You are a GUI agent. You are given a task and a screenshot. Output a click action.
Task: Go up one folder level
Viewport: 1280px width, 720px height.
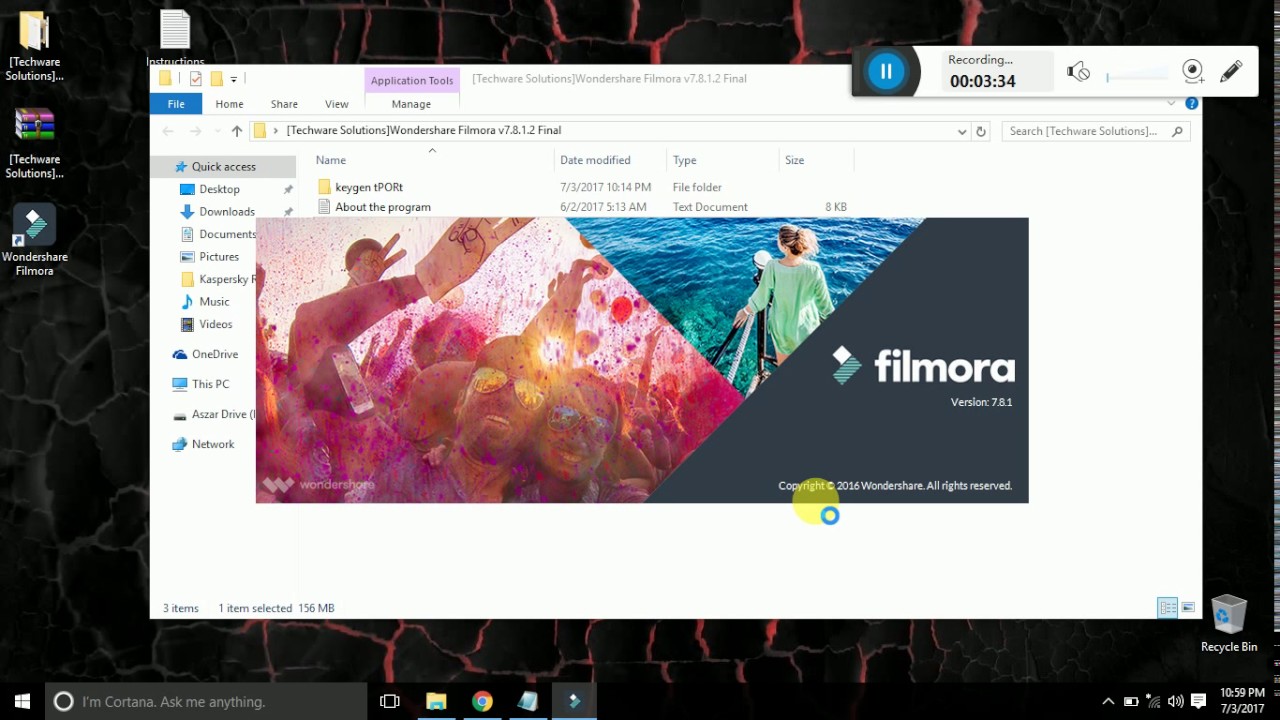tap(237, 131)
